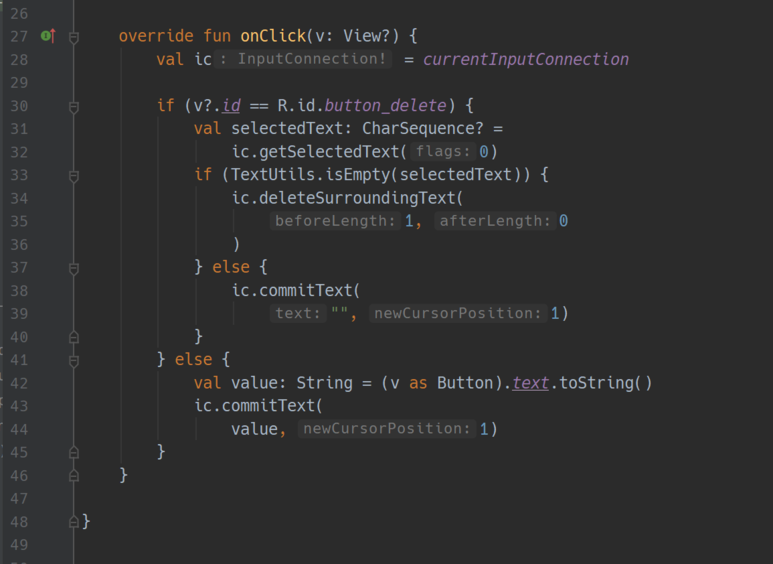The image size is (773, 564).
Task: Fold the TextUtils.isEmpty if block on line 33
Action: (x=74, y=176)
